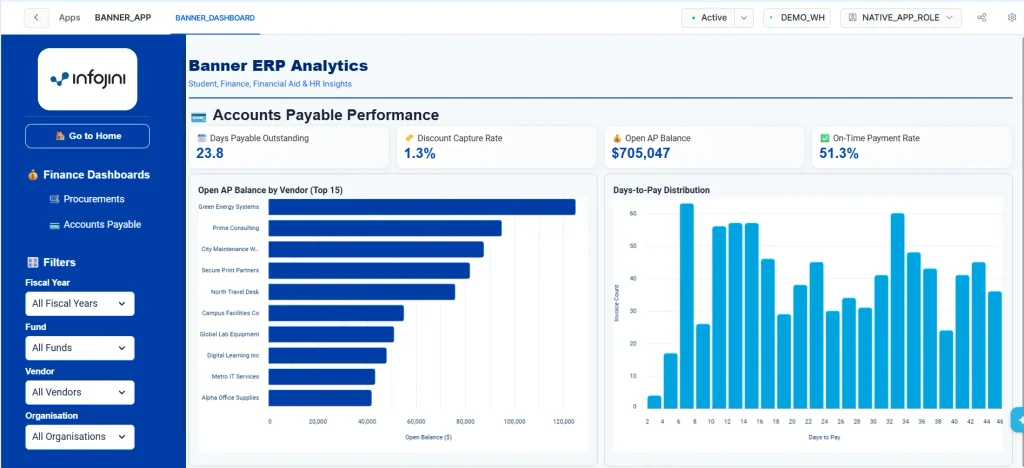Click the Alpha Office Supplies vendor label
This screenshot has height=468, width=1024.
click(231, 398)
